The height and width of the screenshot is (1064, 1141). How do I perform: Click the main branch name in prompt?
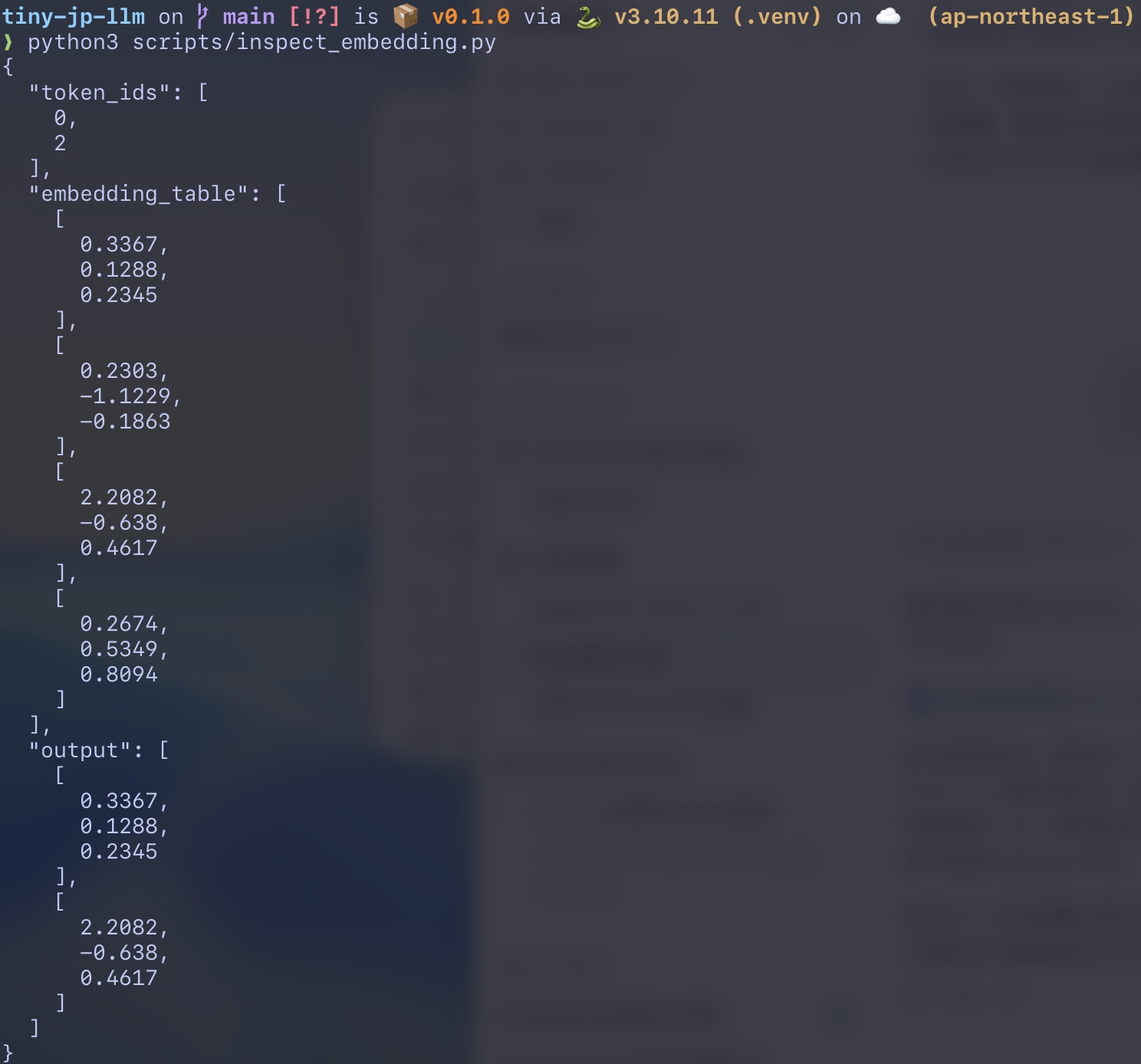(248, 16)
